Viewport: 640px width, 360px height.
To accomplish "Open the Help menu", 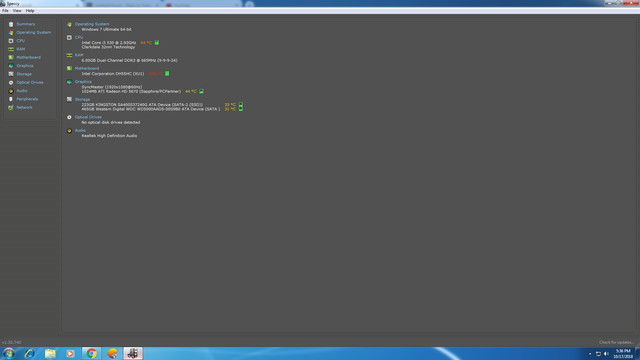I will point(30,11).
